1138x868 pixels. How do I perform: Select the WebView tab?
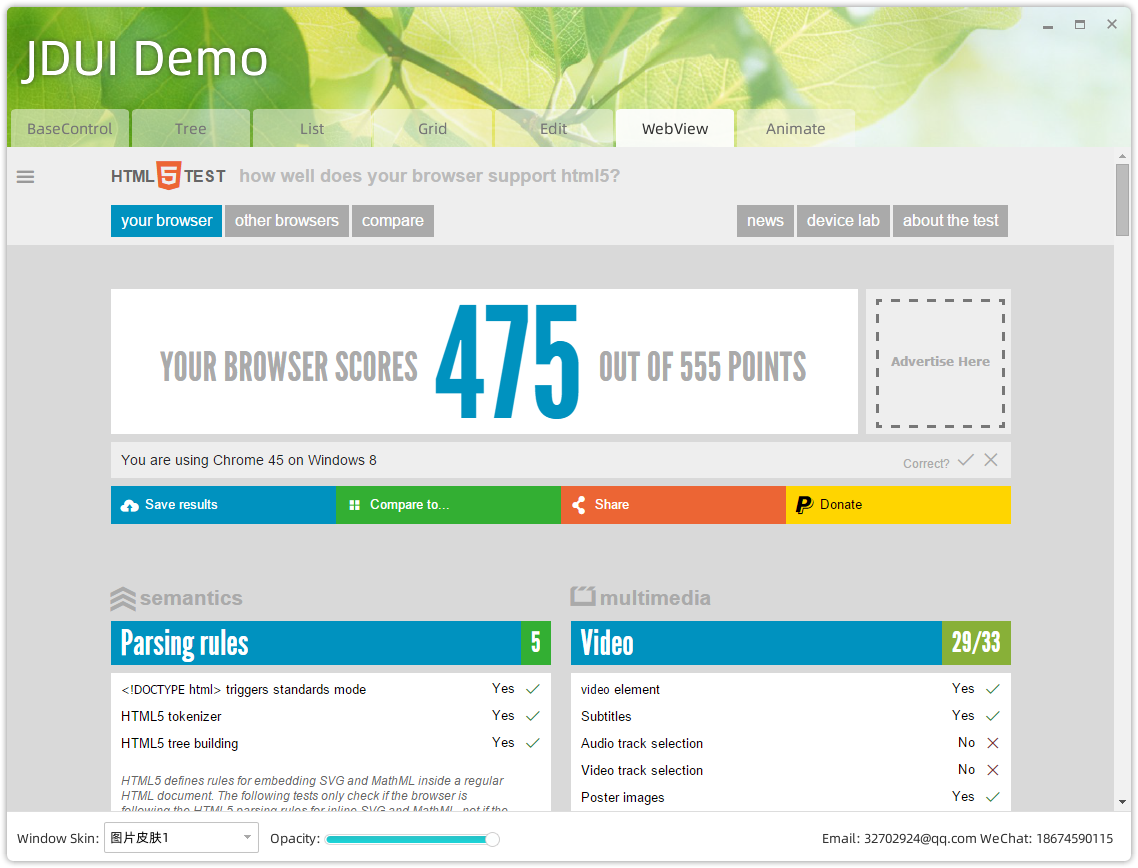pyautogui.click(x=675, y=128)
